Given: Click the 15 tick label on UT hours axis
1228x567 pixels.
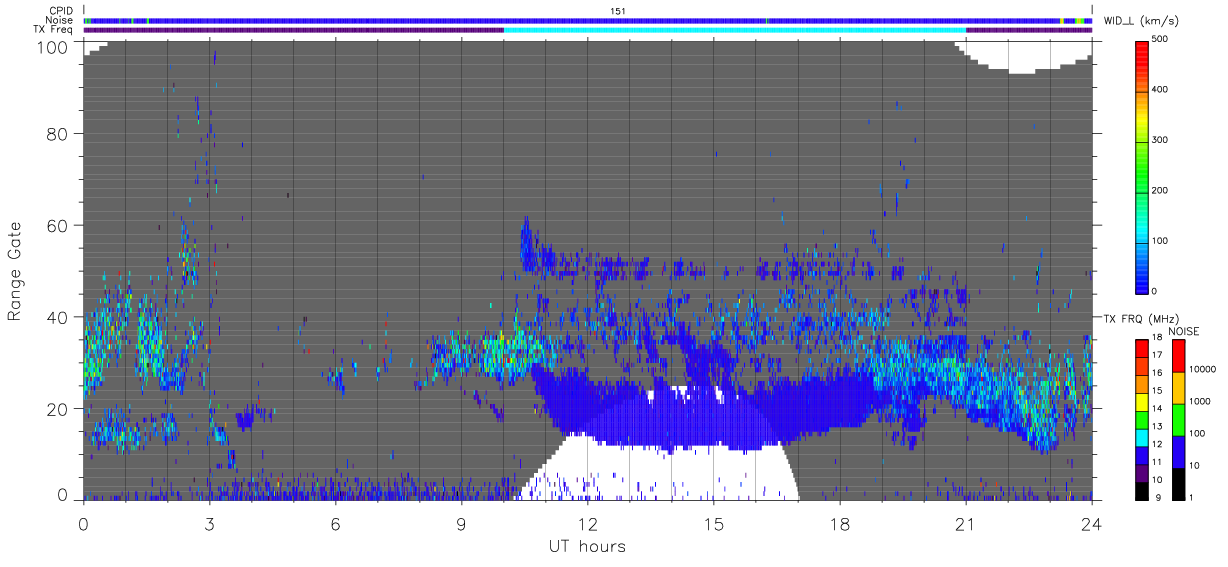Looking at the screenshot, I should pos(714,523).
